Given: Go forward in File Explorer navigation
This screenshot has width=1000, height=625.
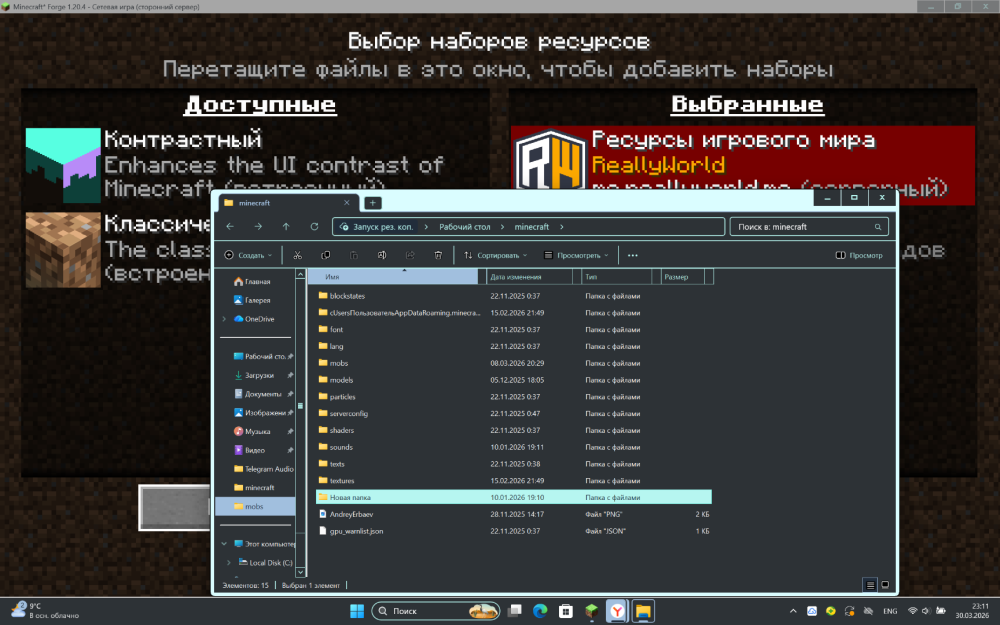Looking at the screenshot, I should (258, 226).
